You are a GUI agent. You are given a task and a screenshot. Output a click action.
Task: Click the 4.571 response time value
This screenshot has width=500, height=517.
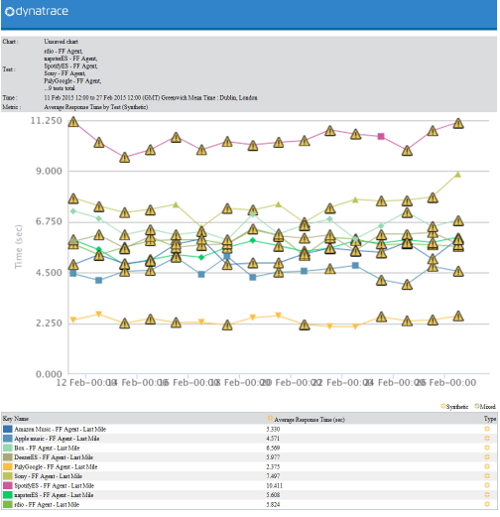(273, 438)
